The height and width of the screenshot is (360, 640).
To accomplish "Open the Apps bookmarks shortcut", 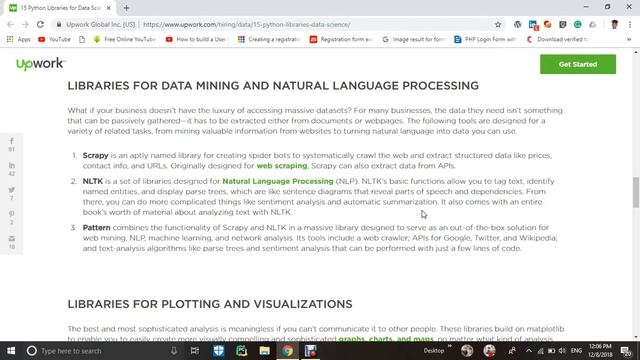I will tap(19, 40).
